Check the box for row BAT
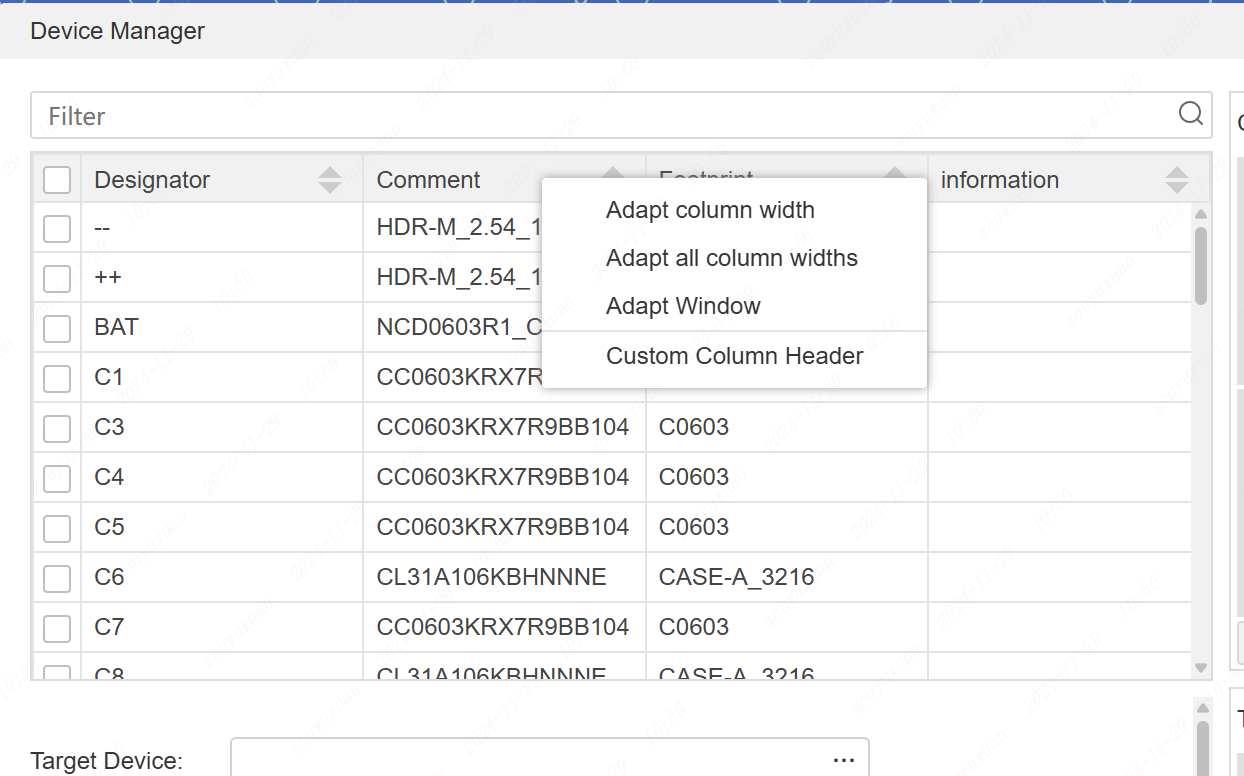Screen dimensions: 1244x776 (57, 328)
